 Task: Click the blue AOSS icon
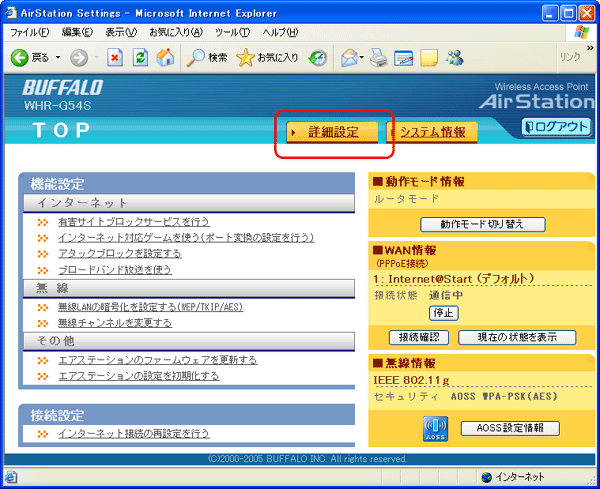click(x=435, y=429)
